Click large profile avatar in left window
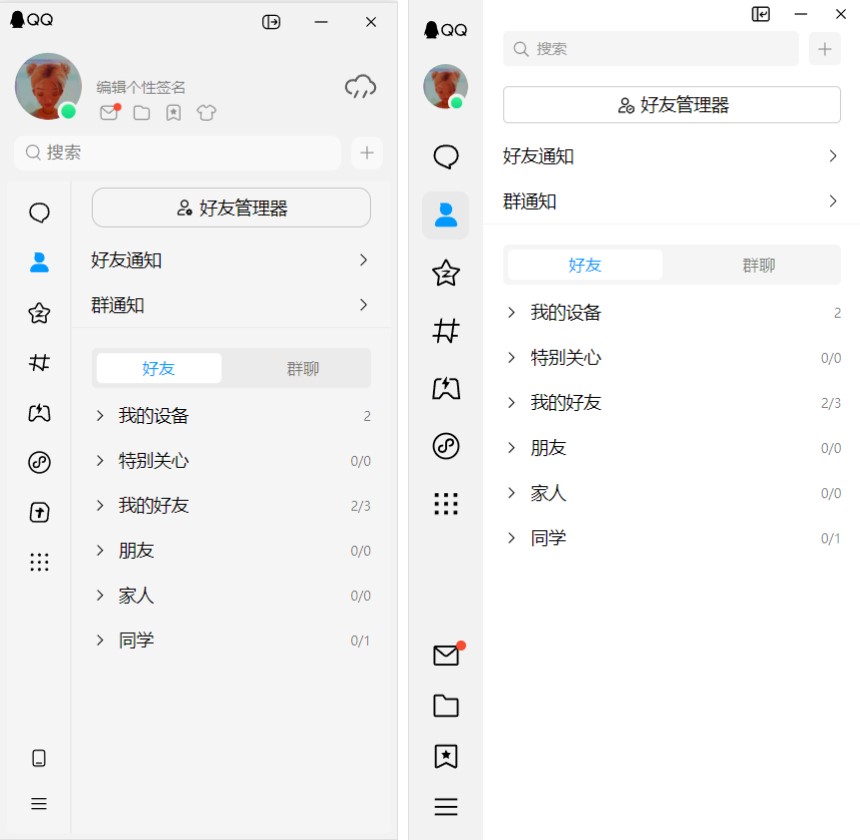The image size is (860, 840). pos(48,86)
